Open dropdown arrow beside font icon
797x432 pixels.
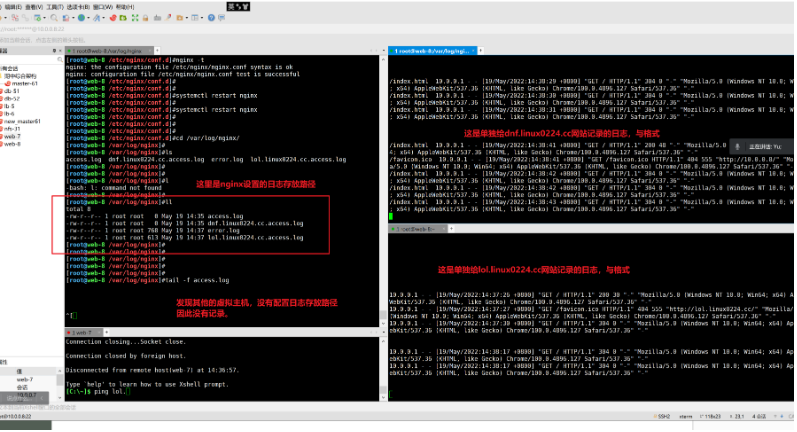point(104,18)
